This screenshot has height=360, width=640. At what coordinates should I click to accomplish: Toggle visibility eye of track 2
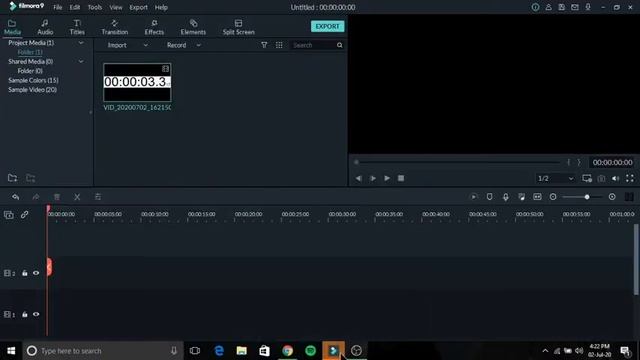click(x=36, y=273)
